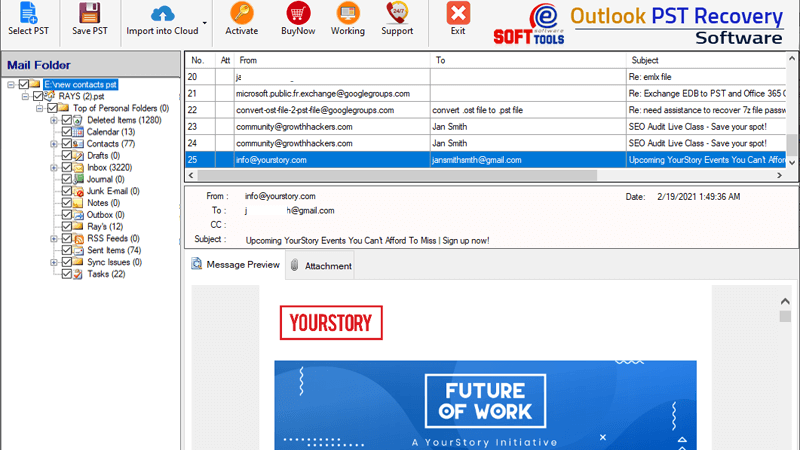Toggle the Inbox (3220) folder checkbox

67,168
